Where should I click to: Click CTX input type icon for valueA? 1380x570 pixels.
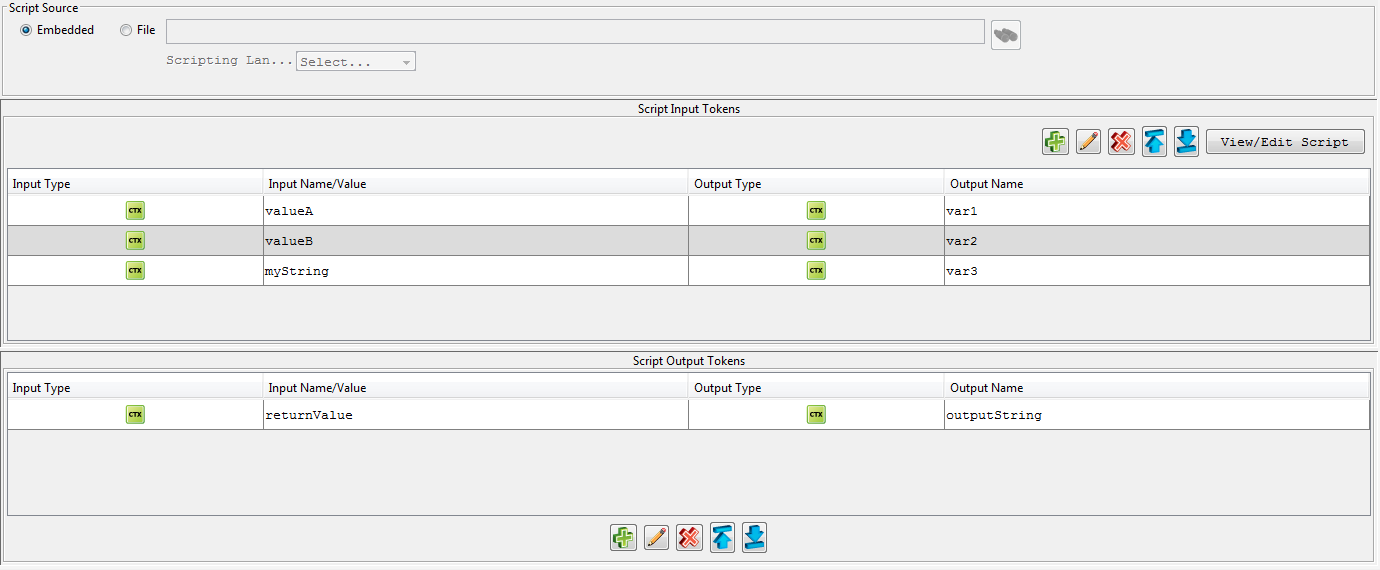point(135,211)
